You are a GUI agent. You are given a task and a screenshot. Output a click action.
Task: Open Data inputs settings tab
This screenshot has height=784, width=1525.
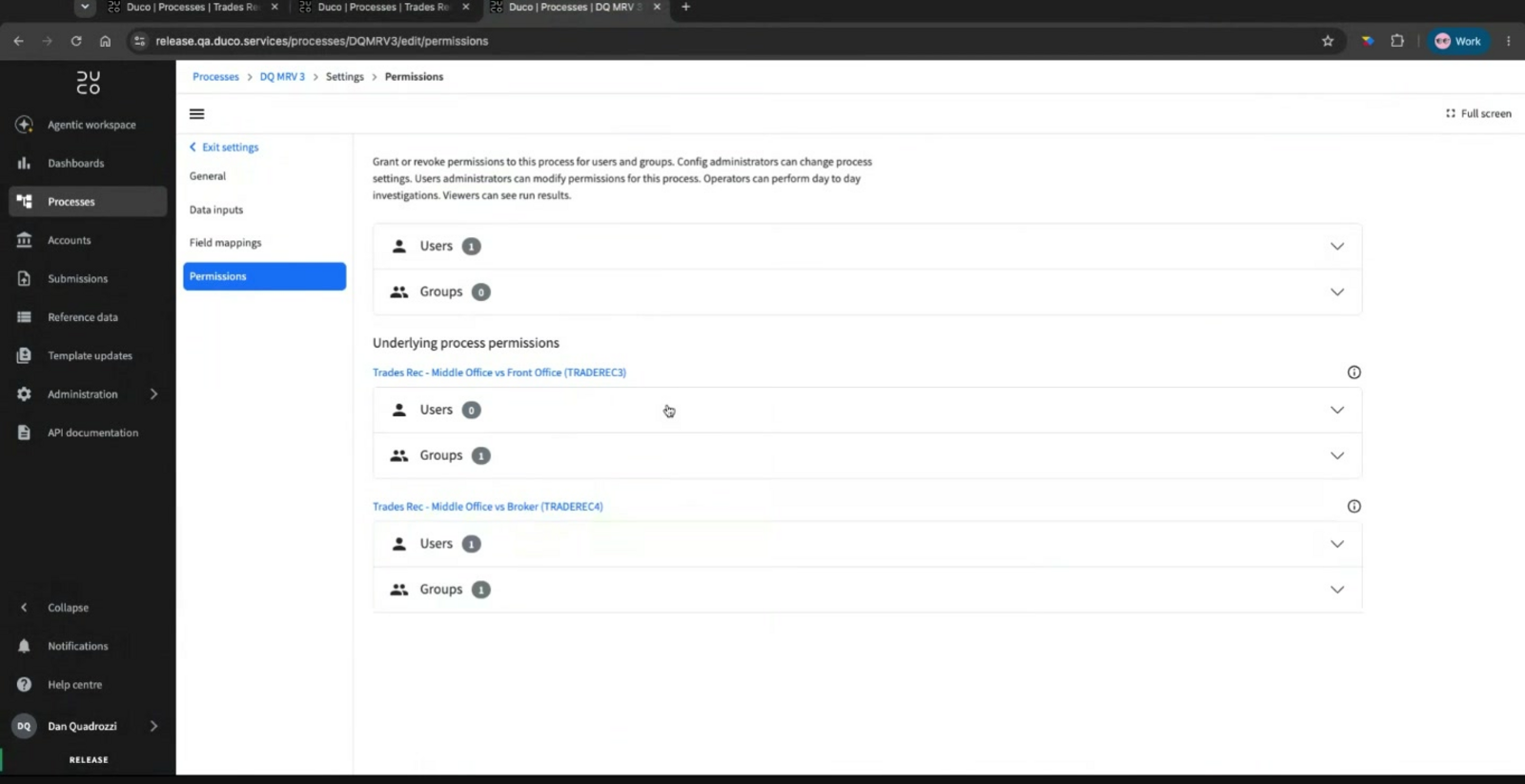[x=265, y=210]
